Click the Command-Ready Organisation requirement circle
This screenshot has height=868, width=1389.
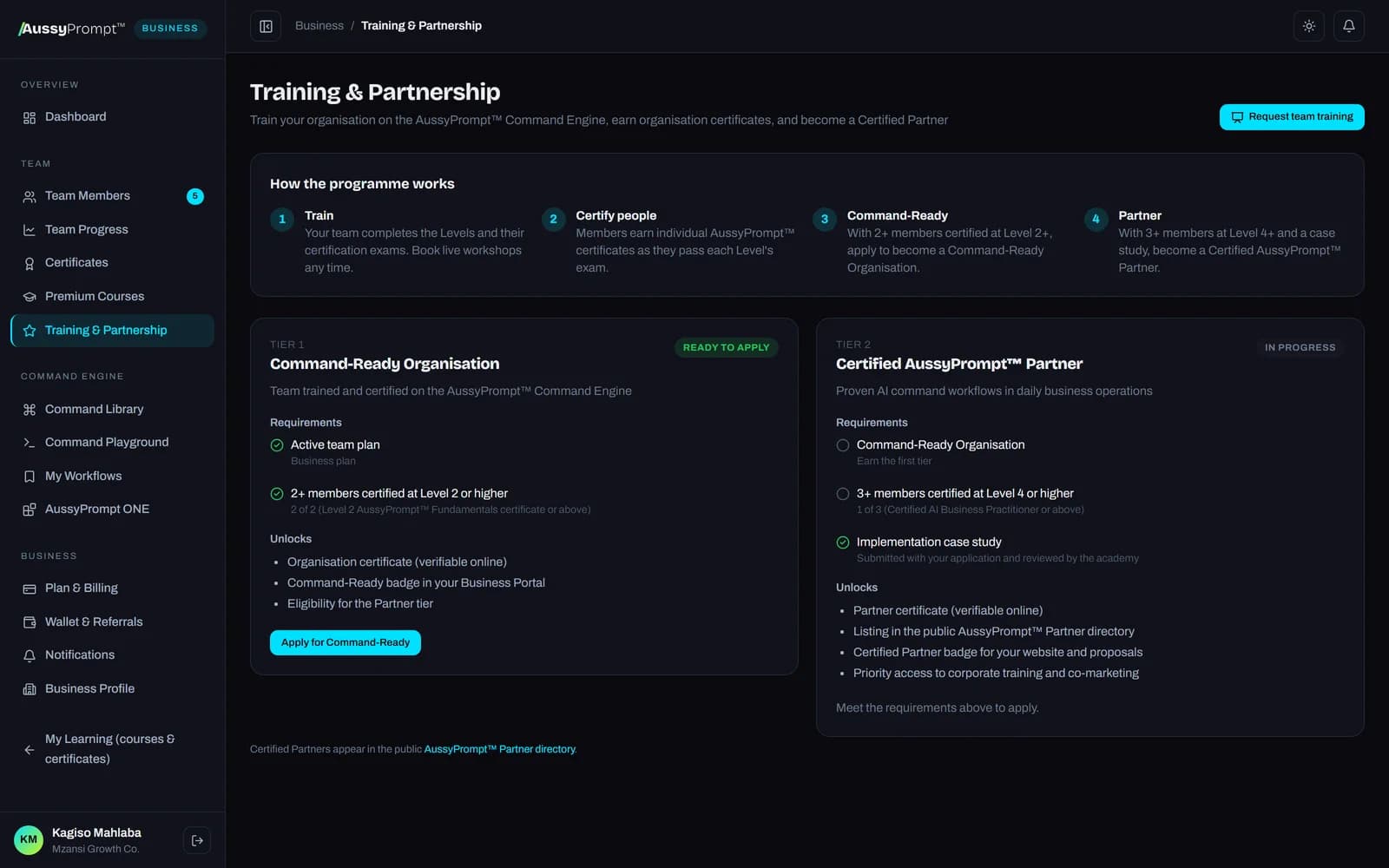(x=843, y=445)
